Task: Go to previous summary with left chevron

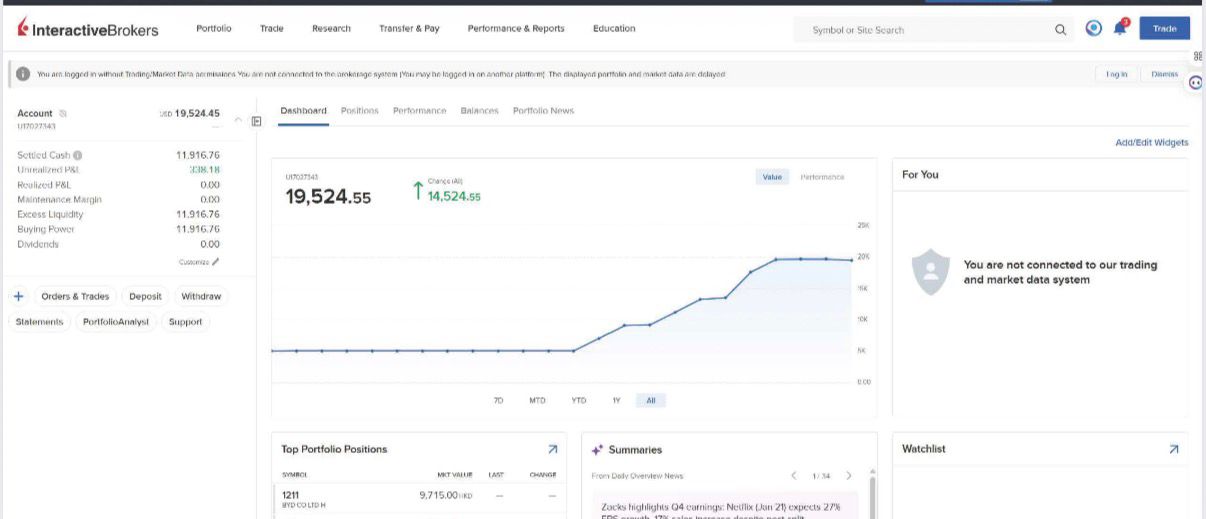Action: point(794,475)
